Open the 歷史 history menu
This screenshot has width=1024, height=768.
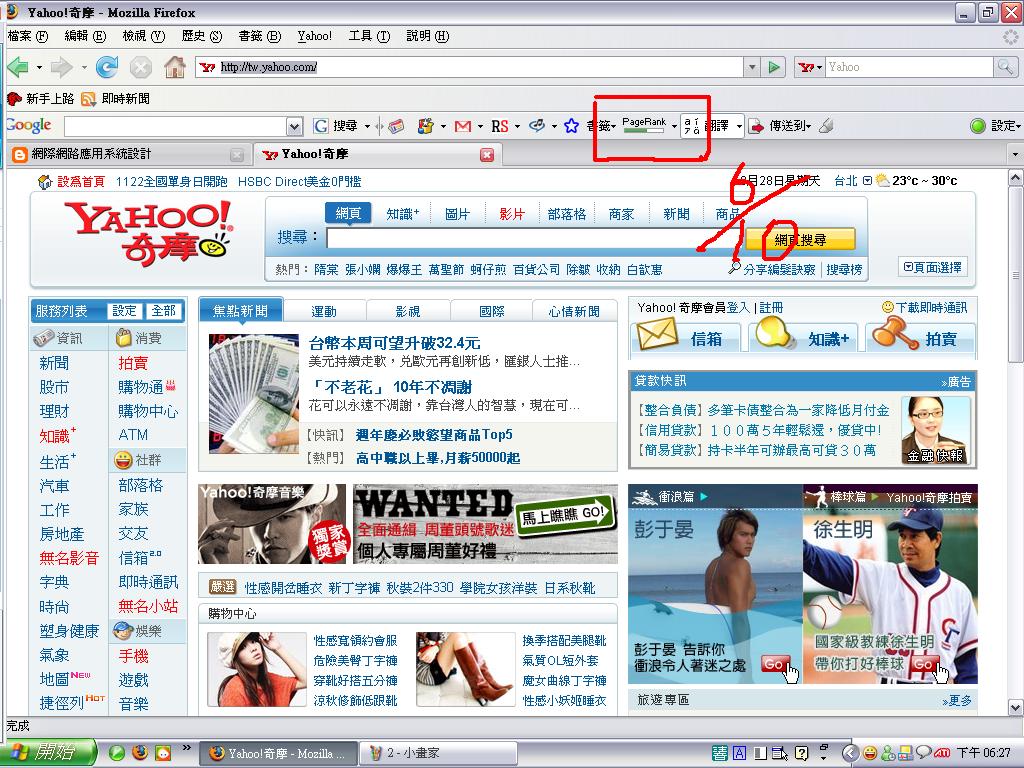(x=202, y=36)
